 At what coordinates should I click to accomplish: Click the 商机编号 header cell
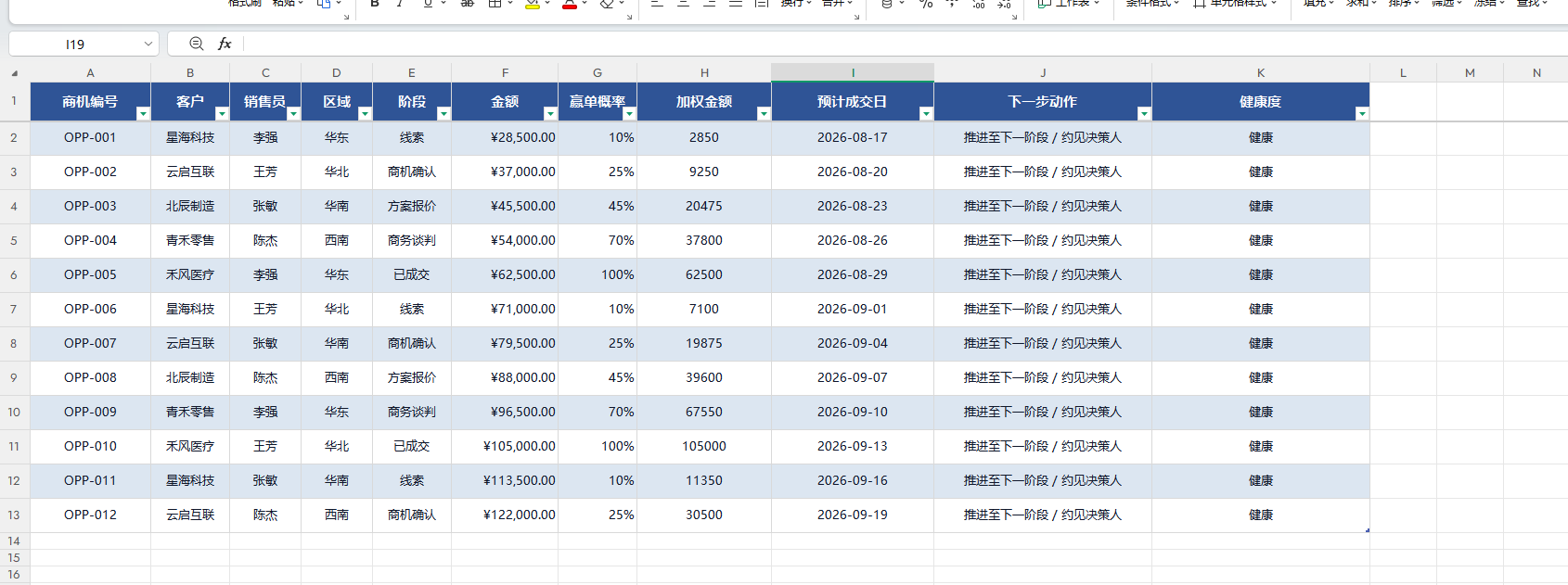click(90, 101)
